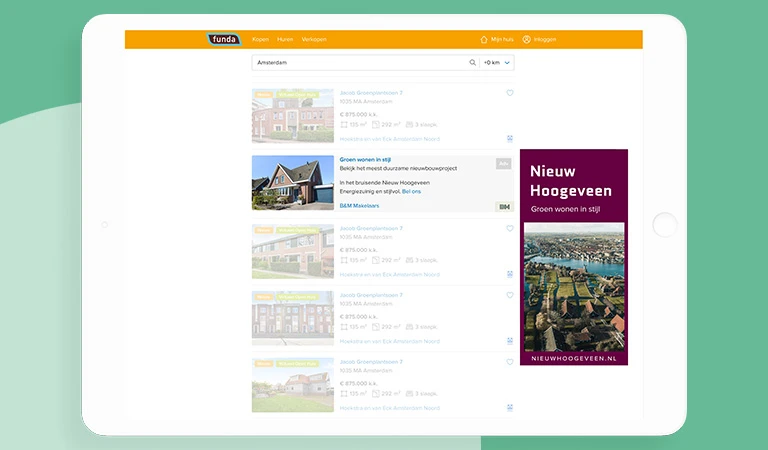Tap the tablet's round home button

pyautogui.click(x=665, y=225)
